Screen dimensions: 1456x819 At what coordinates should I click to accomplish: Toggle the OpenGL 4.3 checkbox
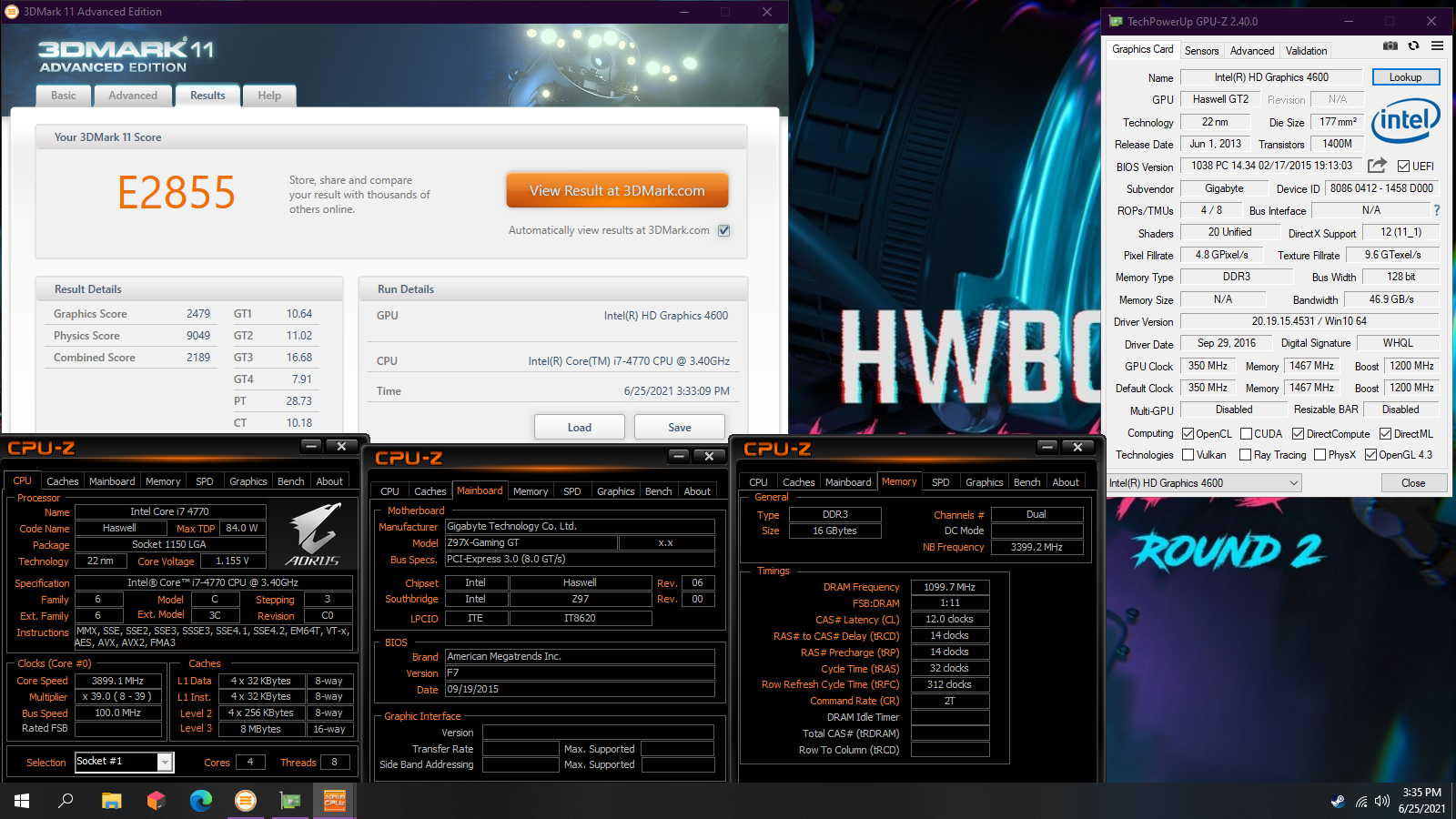1370,455
